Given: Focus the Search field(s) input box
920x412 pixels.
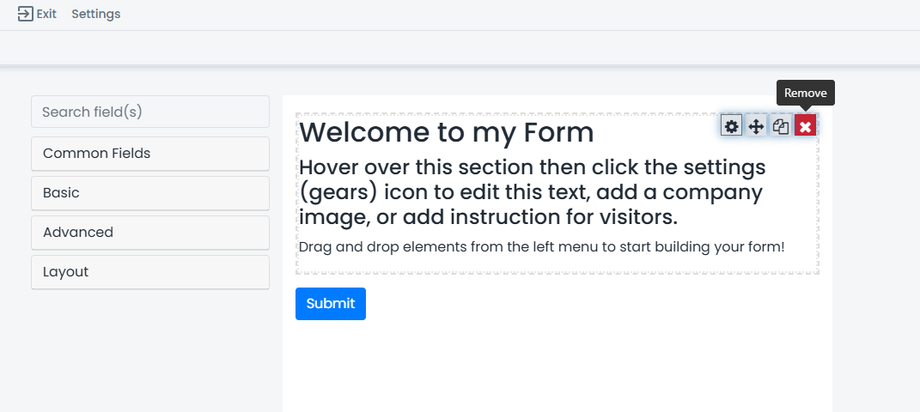Looking at the screenshot, I should [x=150, y=112].
